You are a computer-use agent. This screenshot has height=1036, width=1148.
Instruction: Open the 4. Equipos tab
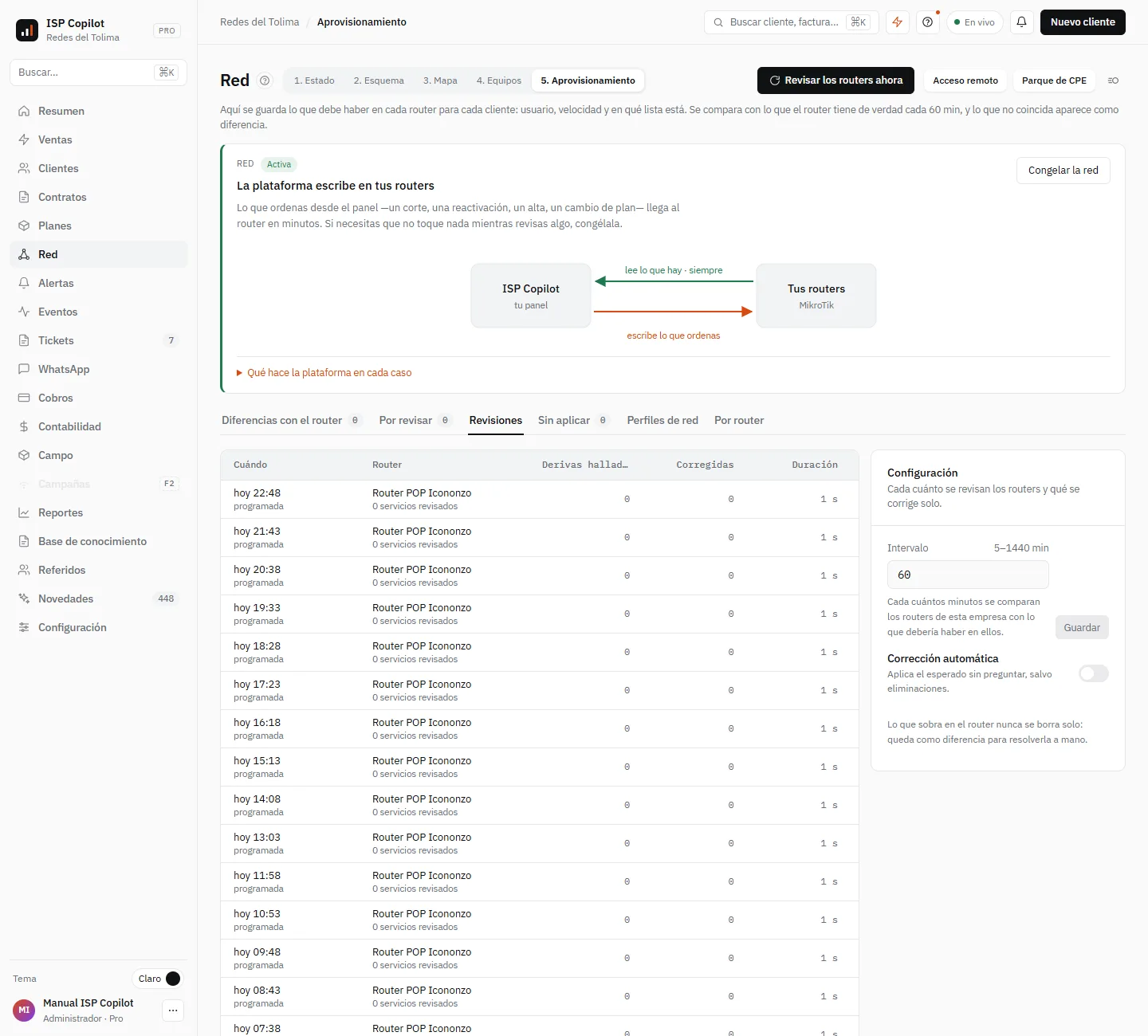(499, 80)
